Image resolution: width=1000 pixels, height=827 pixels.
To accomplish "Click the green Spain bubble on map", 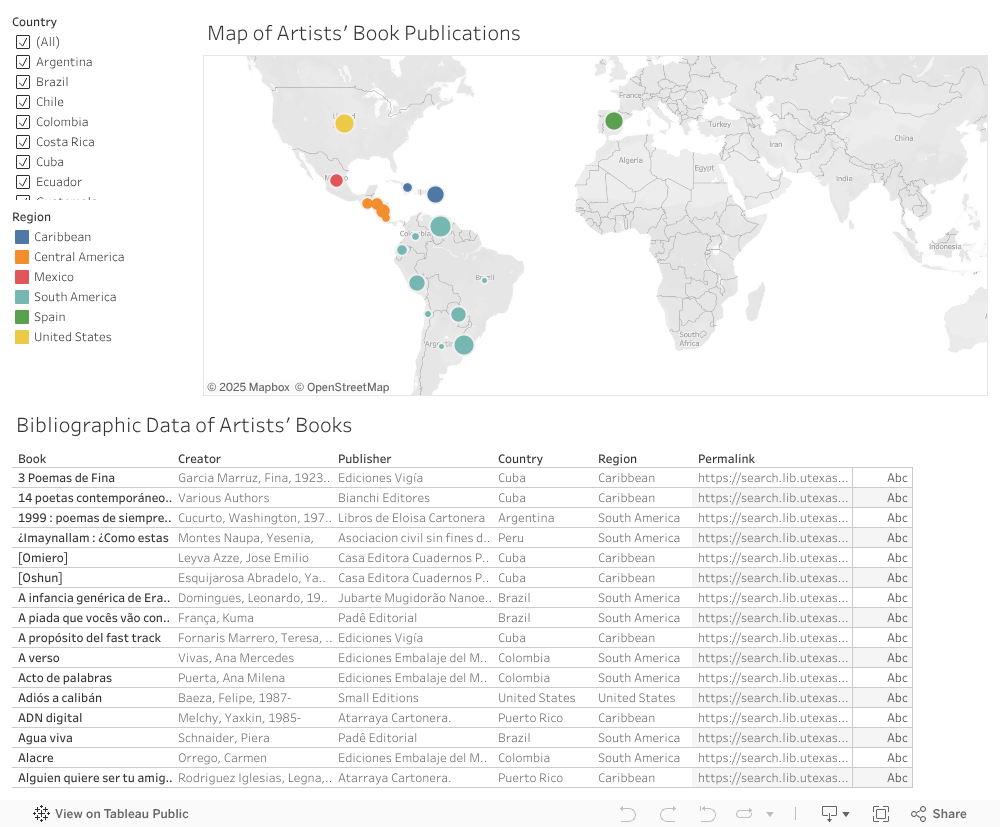I will [x=614, y=121].
